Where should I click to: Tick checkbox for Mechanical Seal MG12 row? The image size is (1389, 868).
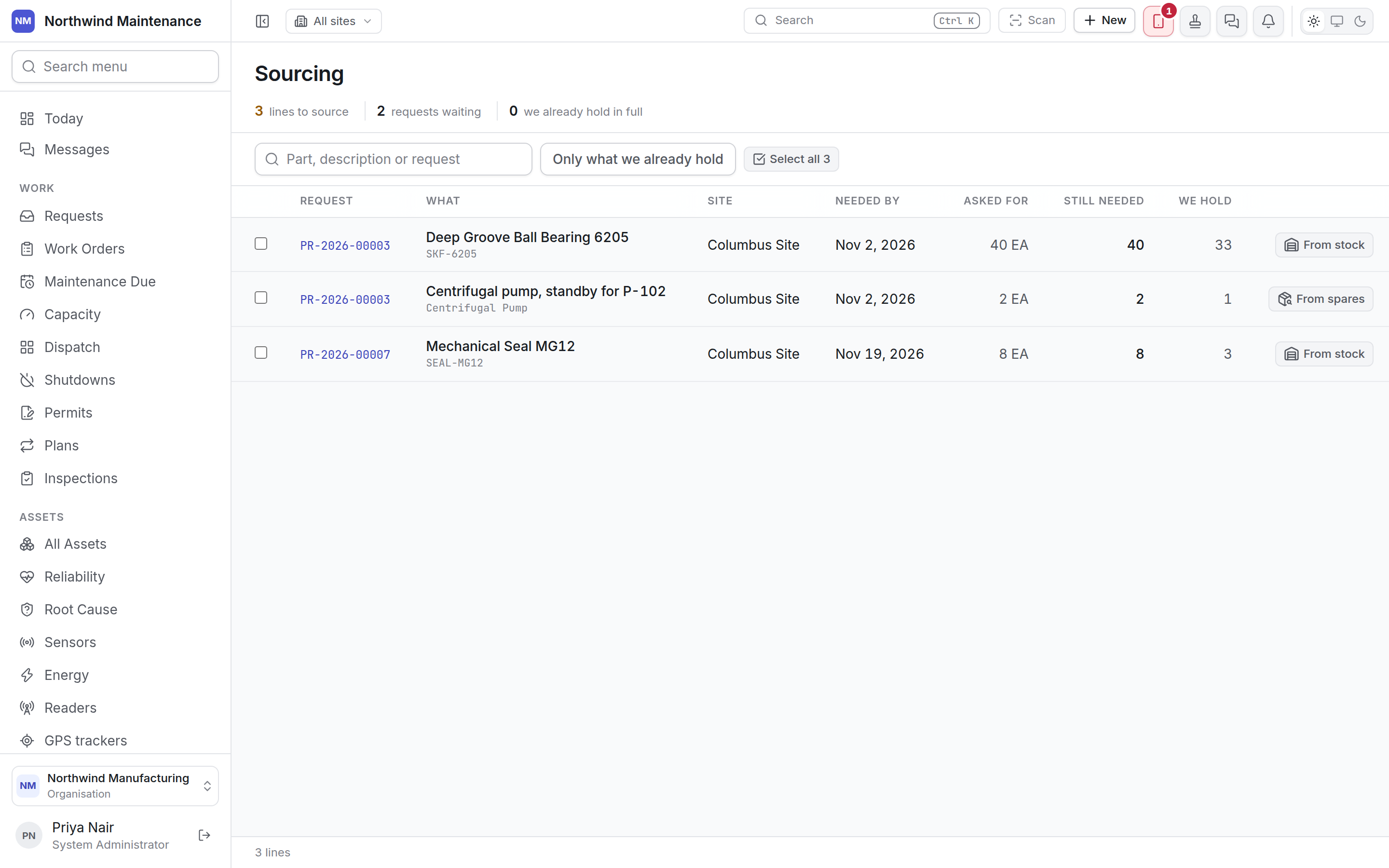(x=261, y=353)
